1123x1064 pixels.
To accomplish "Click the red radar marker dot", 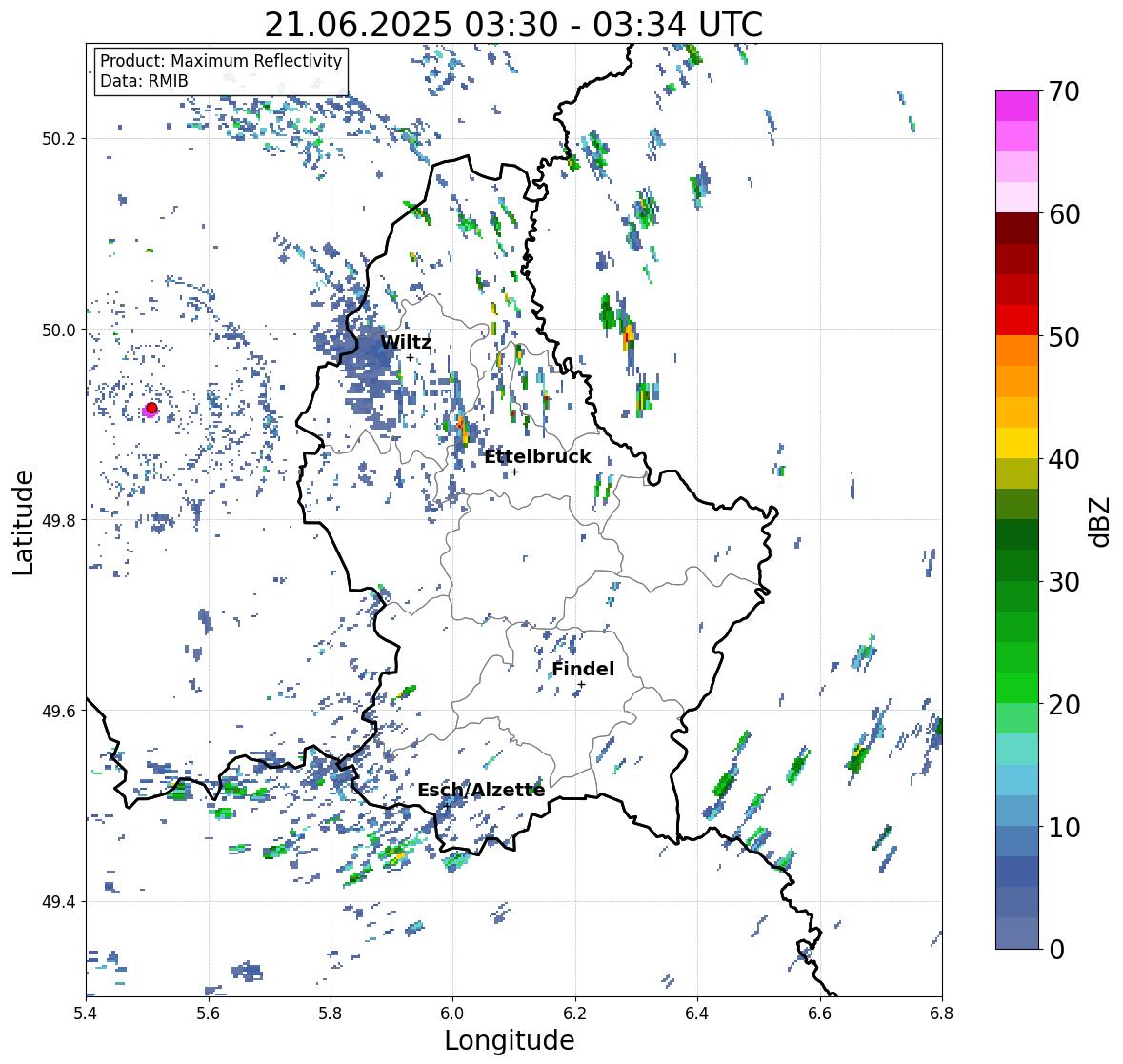I will tap(151, 408).
